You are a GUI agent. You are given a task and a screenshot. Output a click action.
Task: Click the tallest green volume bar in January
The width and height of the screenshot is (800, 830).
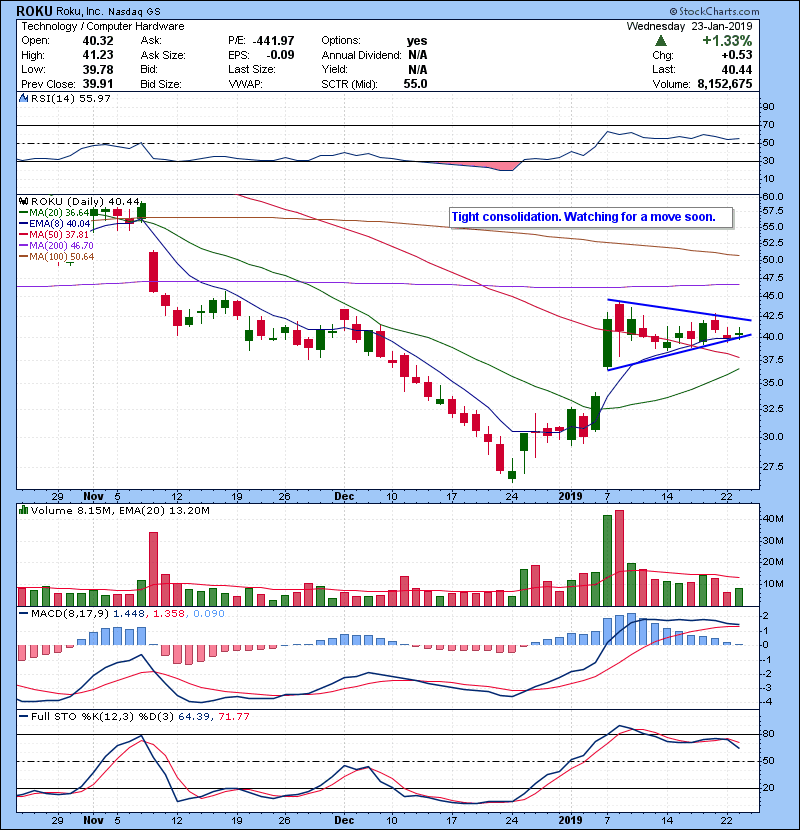coord(607,561)
